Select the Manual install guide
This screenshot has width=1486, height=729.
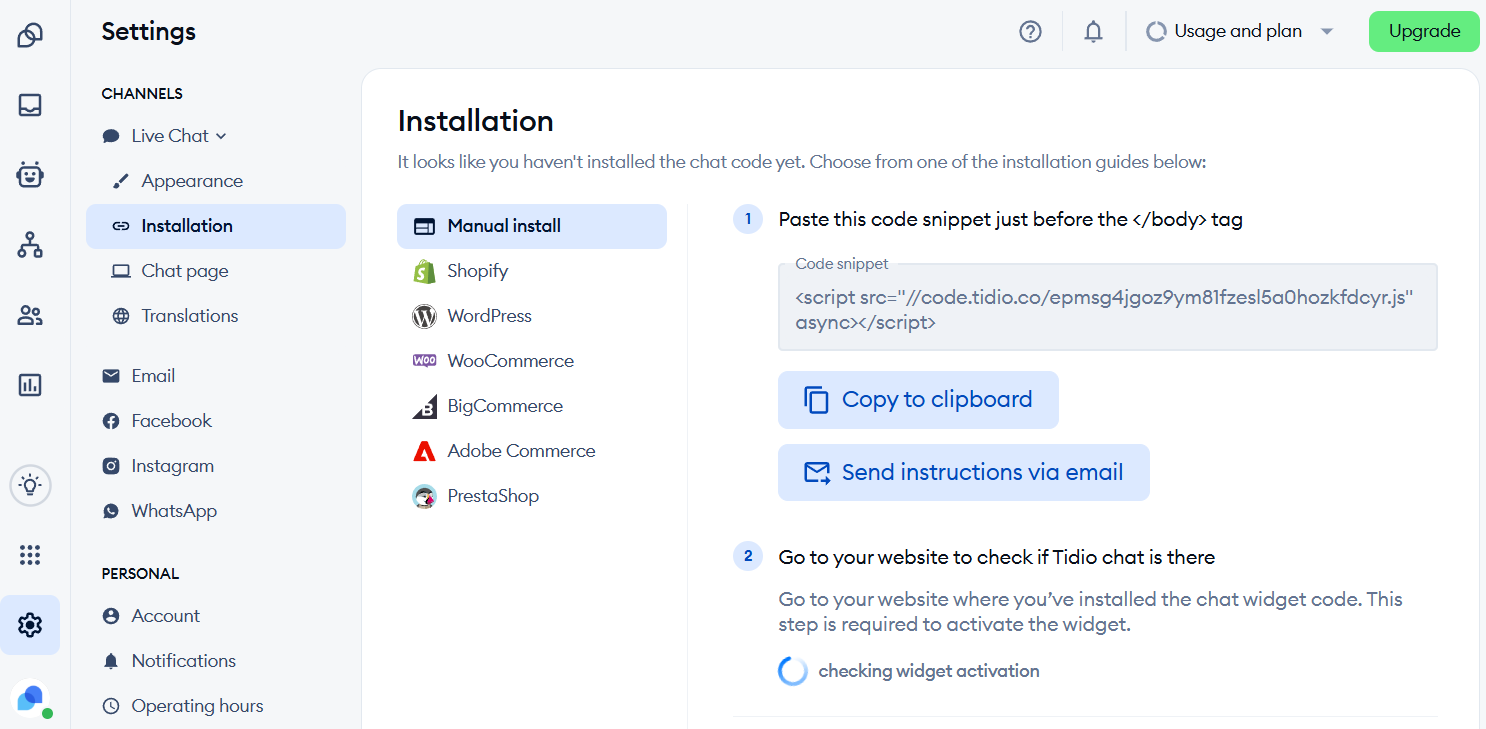click(x=532, y=226)
